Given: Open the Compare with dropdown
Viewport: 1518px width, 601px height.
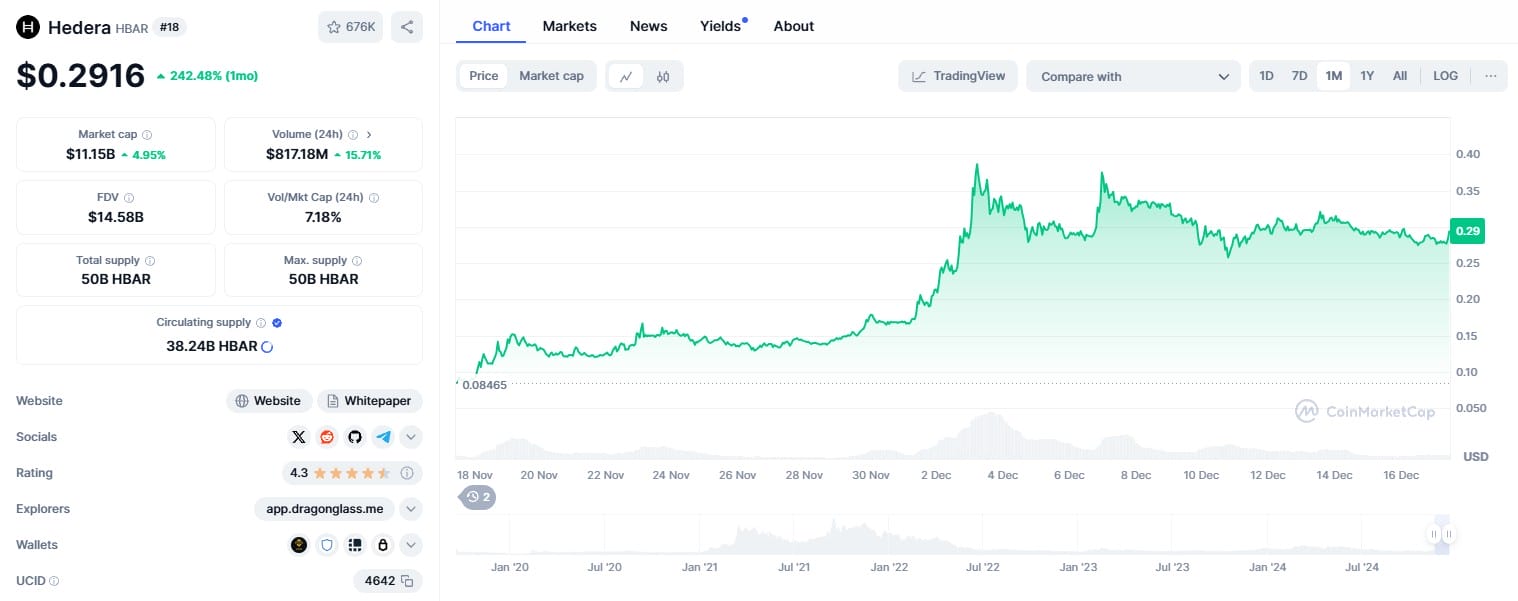Looking at the screenshot, I should [1133, 76].
